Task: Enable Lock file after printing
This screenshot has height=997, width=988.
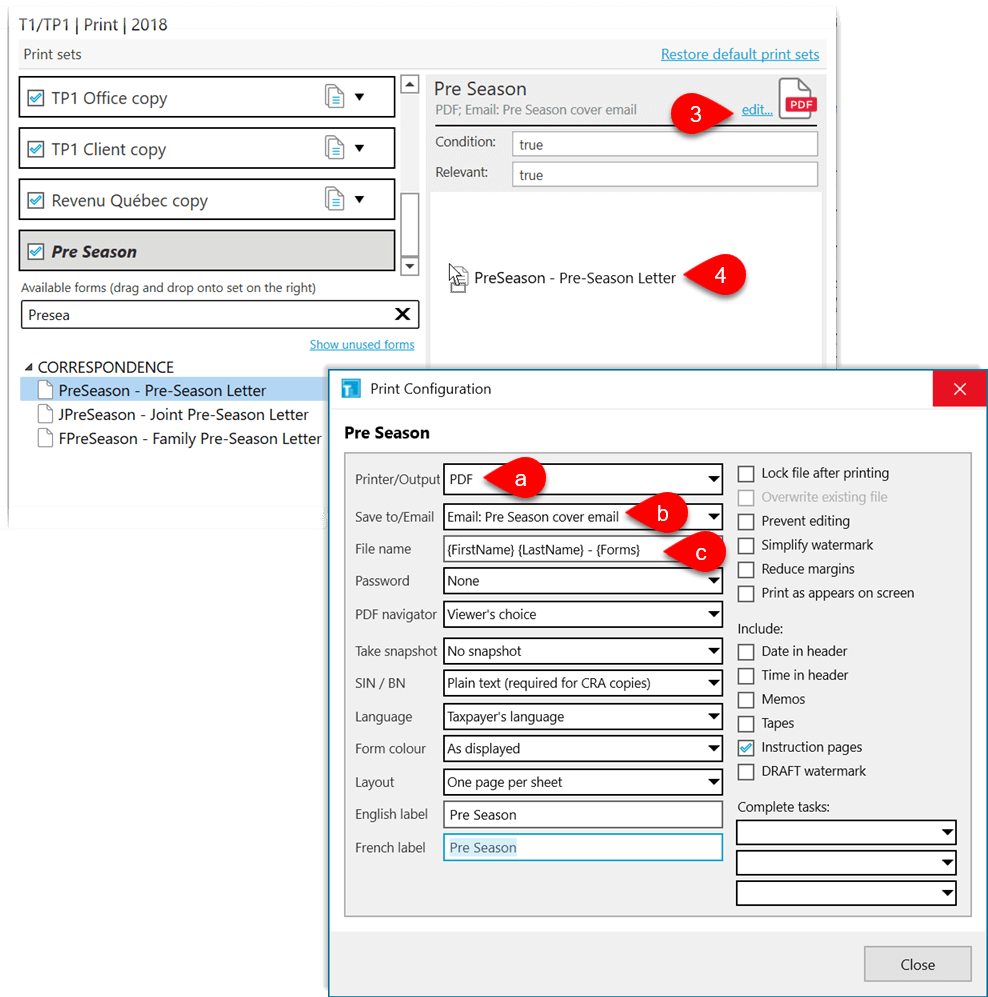Action: pyautogui.click(x=745, y=473)
